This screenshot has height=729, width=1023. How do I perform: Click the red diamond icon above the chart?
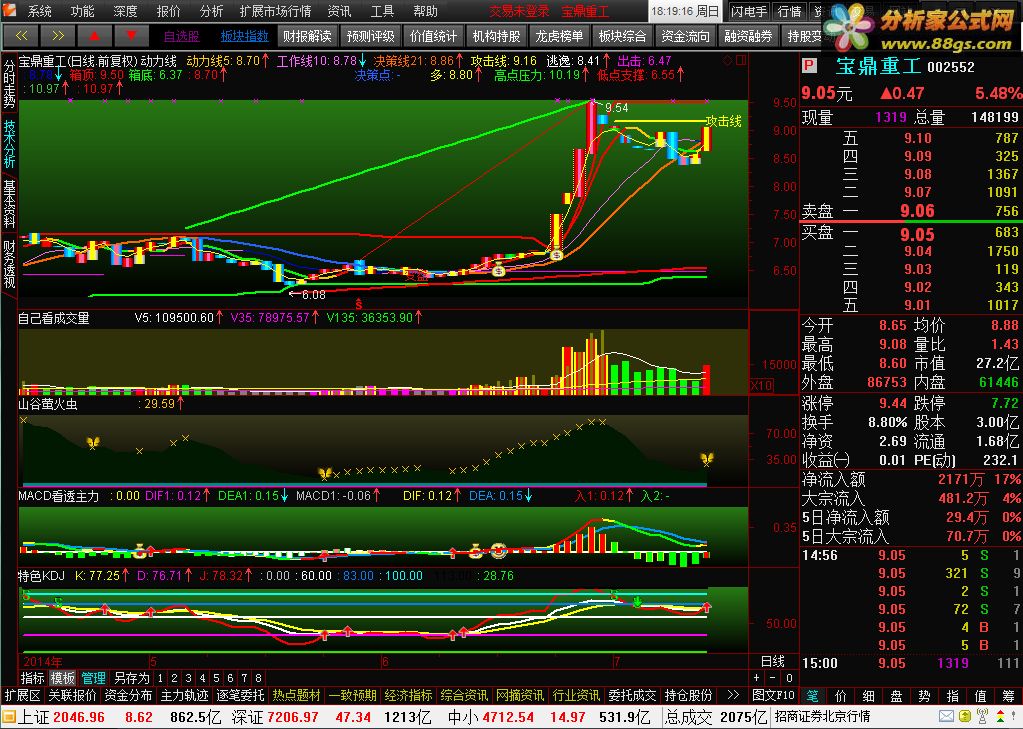point(728,61)
